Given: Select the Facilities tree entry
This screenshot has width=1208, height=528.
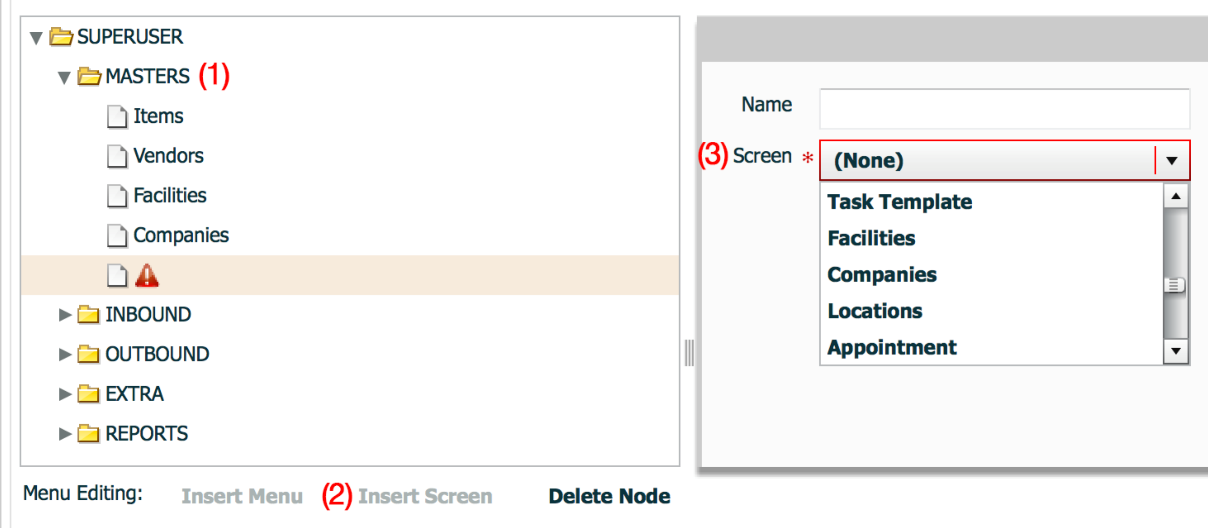Looking at the screenshot, I should coord(170,195).
